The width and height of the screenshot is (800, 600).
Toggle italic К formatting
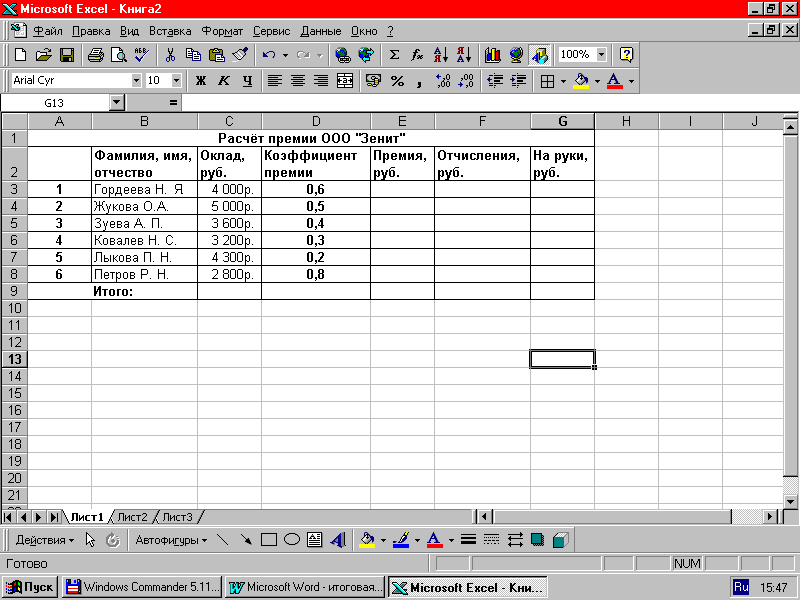click(223, 81)
